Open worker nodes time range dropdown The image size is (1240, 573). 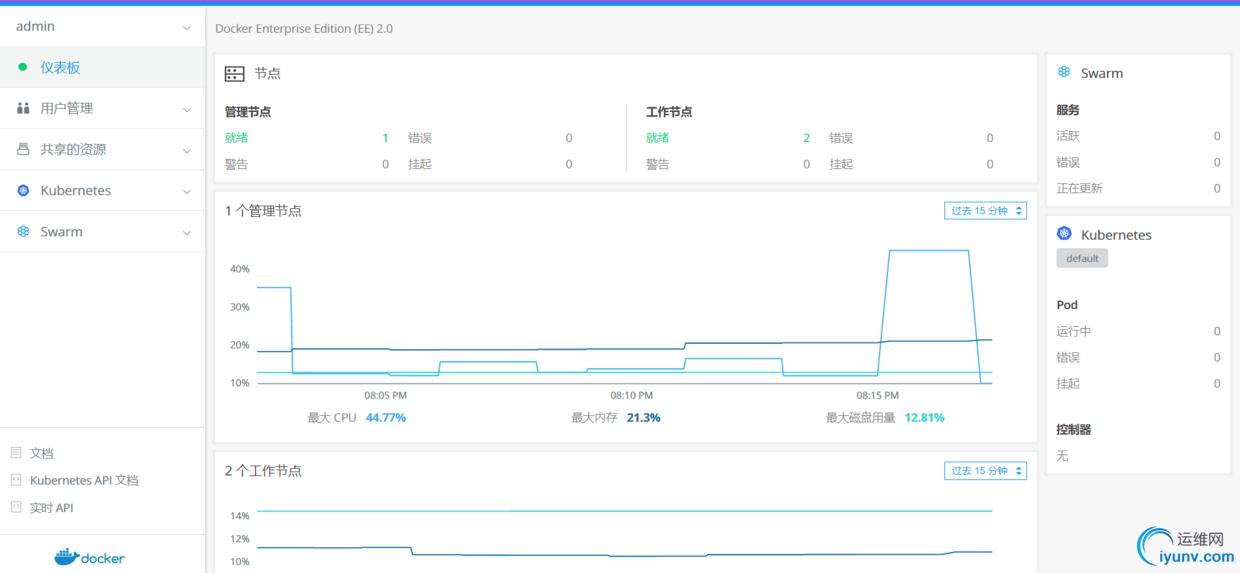pyautogui.click(x=985, y=470)
